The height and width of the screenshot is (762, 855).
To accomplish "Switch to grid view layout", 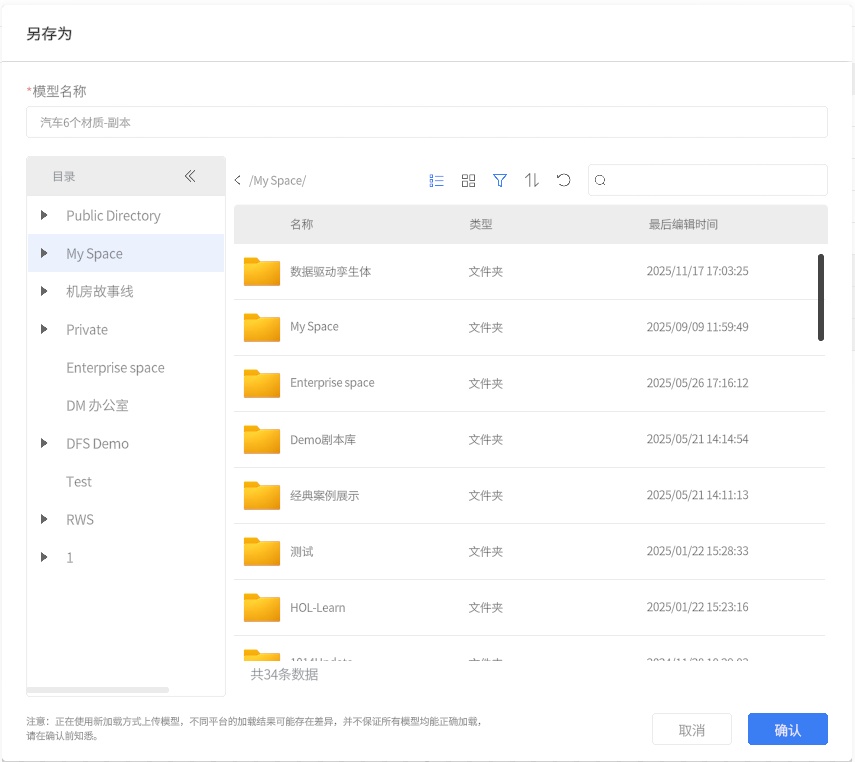I will [x=468, y=181].
